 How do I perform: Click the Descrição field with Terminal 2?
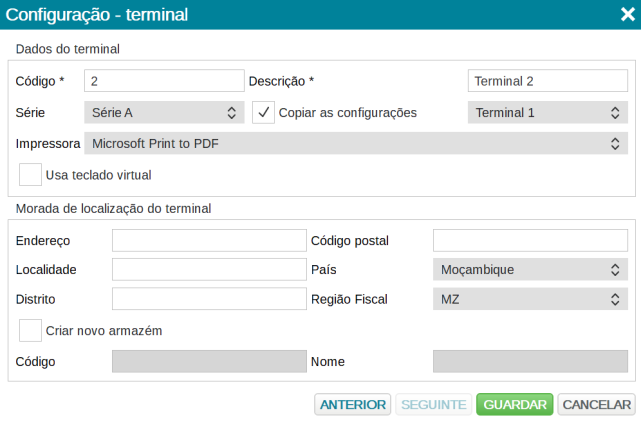tap(548, 81)
